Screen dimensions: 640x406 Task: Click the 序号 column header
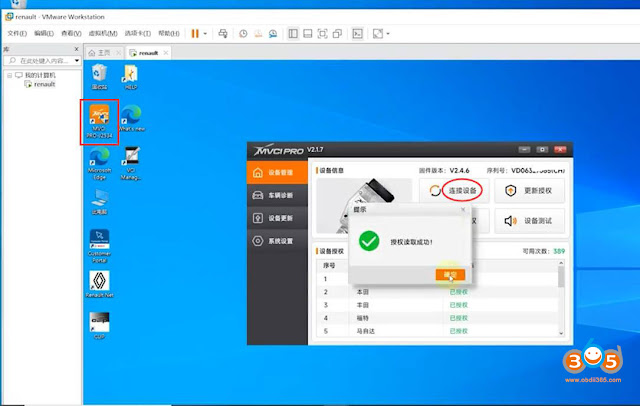(x=329, y=266)
